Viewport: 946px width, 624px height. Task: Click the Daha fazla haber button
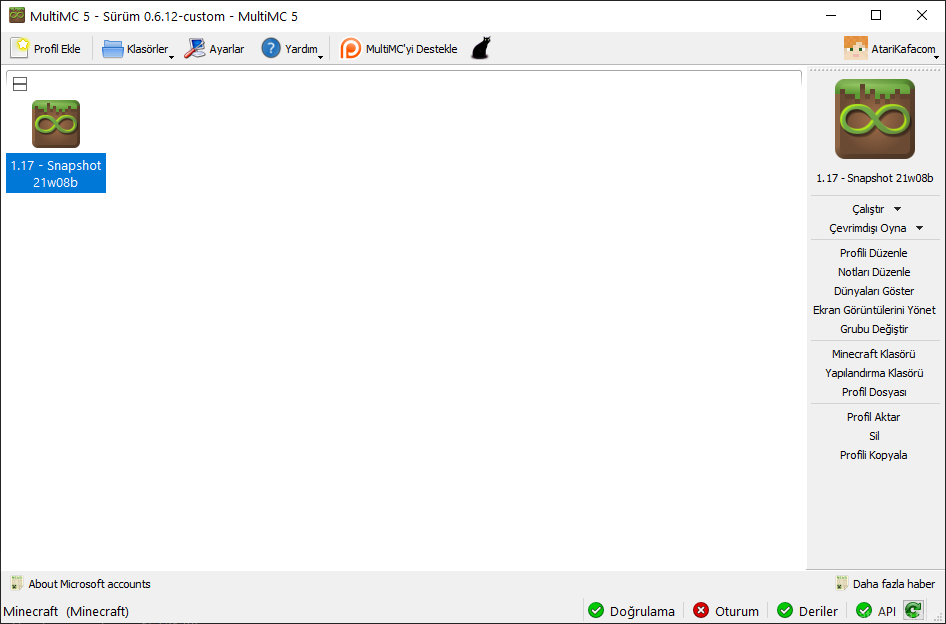[885, 584]
